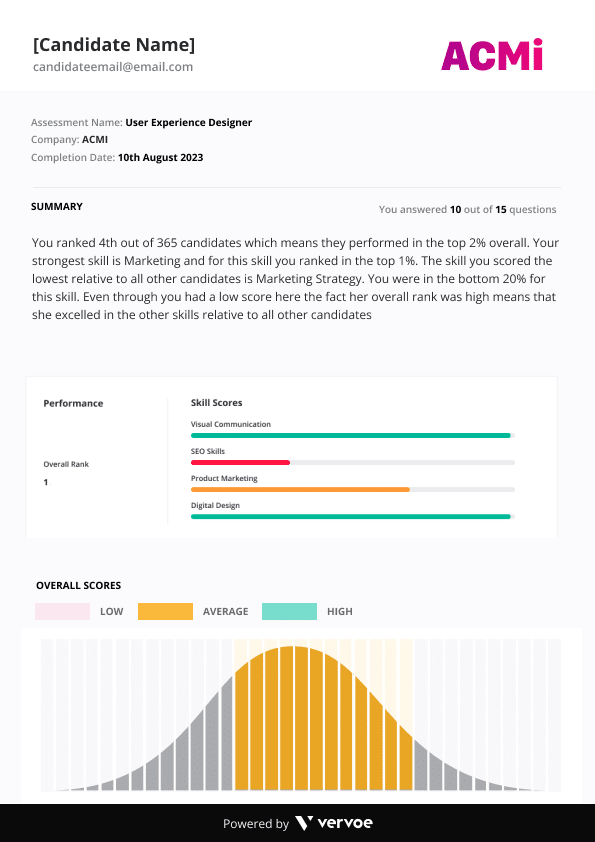Click the ACMi company logo
Viewport: 595px width, 842px height.
492,55
